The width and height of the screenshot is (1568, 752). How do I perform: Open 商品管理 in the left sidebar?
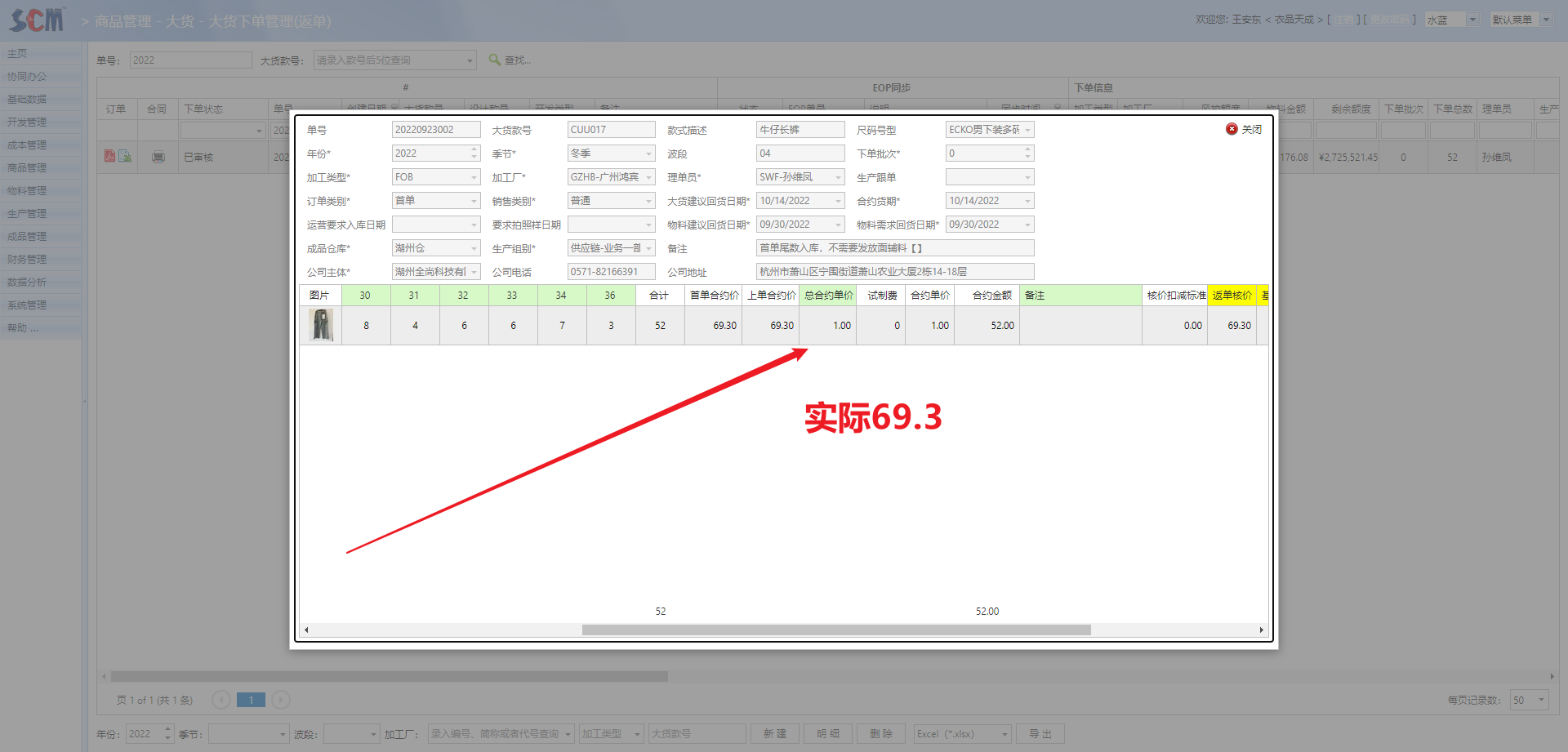click(x=27, y=168)
